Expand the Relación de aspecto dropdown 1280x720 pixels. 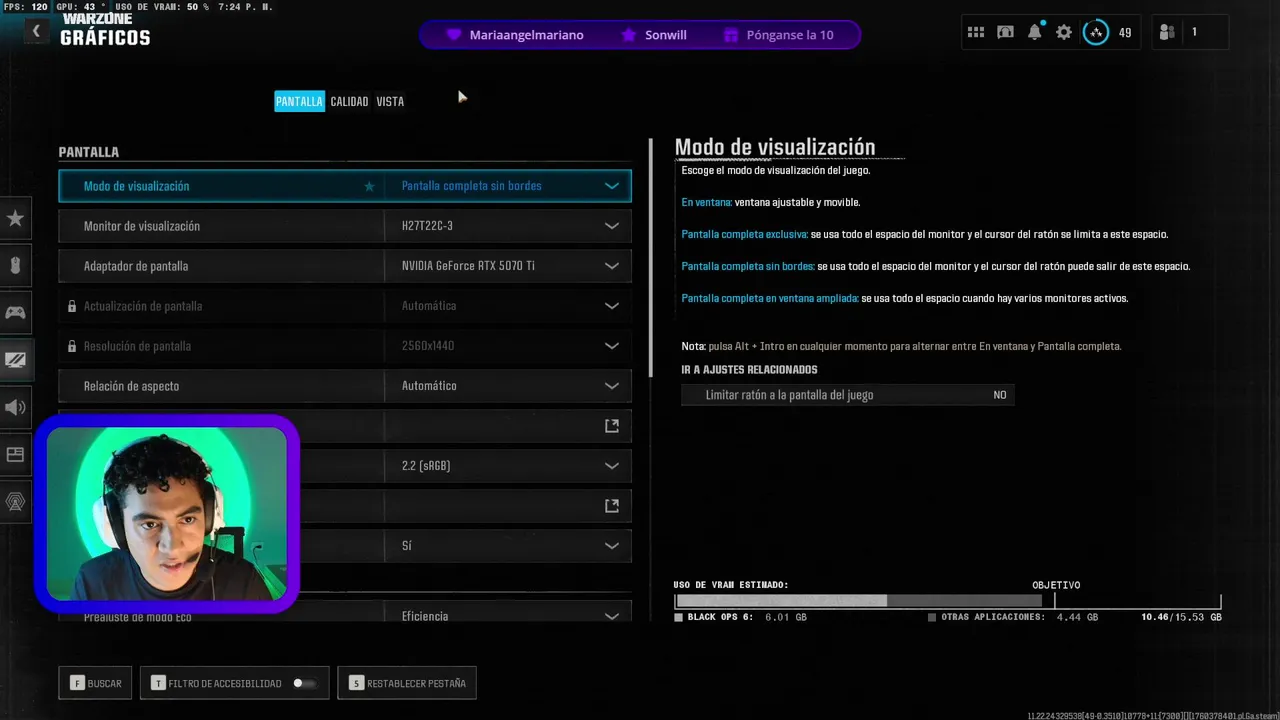612,386
